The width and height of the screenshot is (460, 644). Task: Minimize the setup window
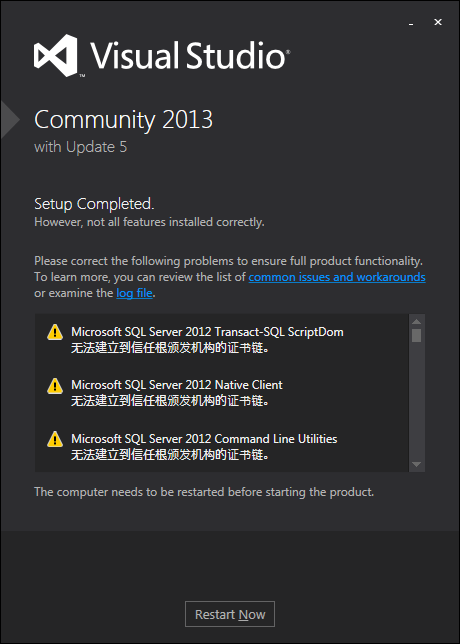pos(411,23)
